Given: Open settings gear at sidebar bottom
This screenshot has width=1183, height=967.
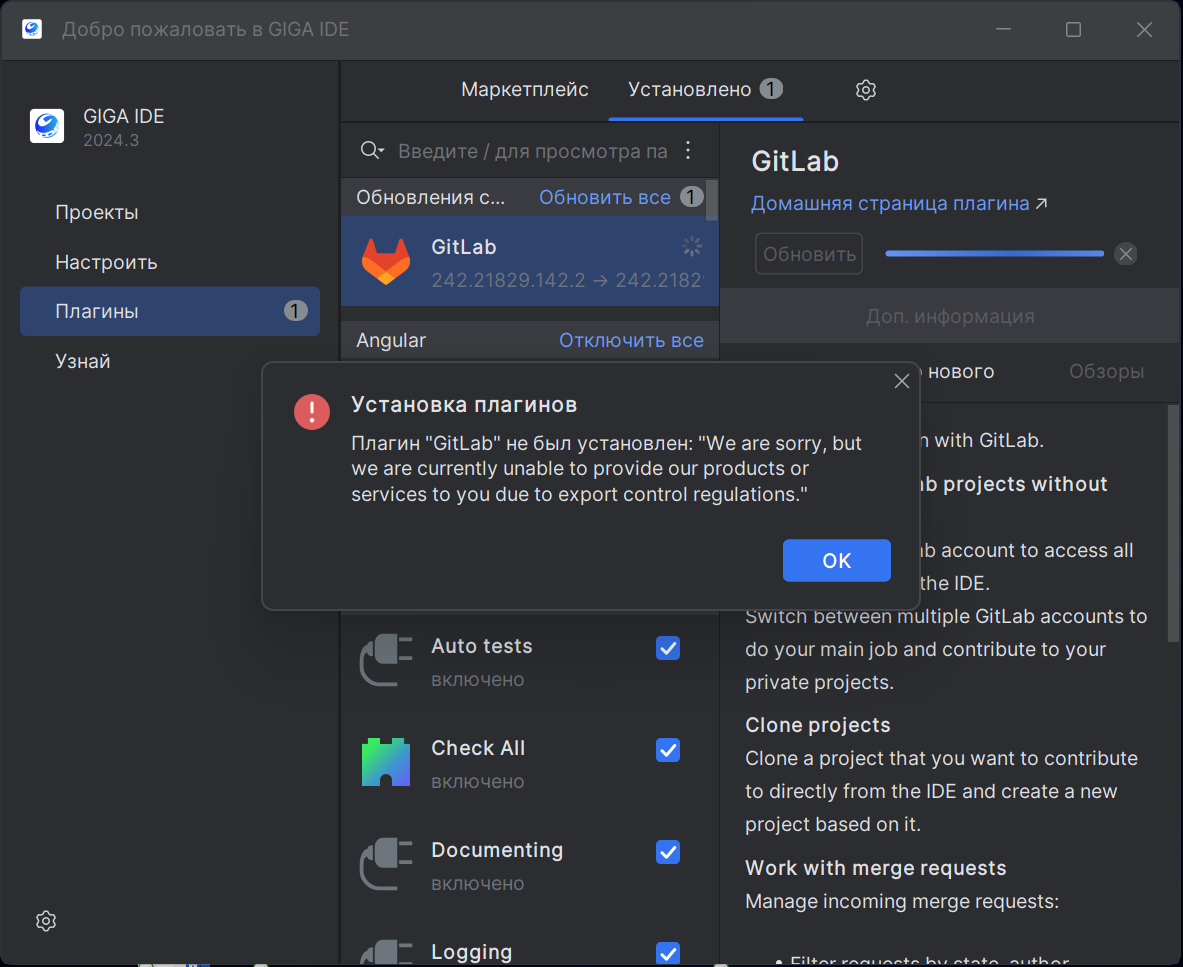Looking at the screenshot, I should pos(46,921).
